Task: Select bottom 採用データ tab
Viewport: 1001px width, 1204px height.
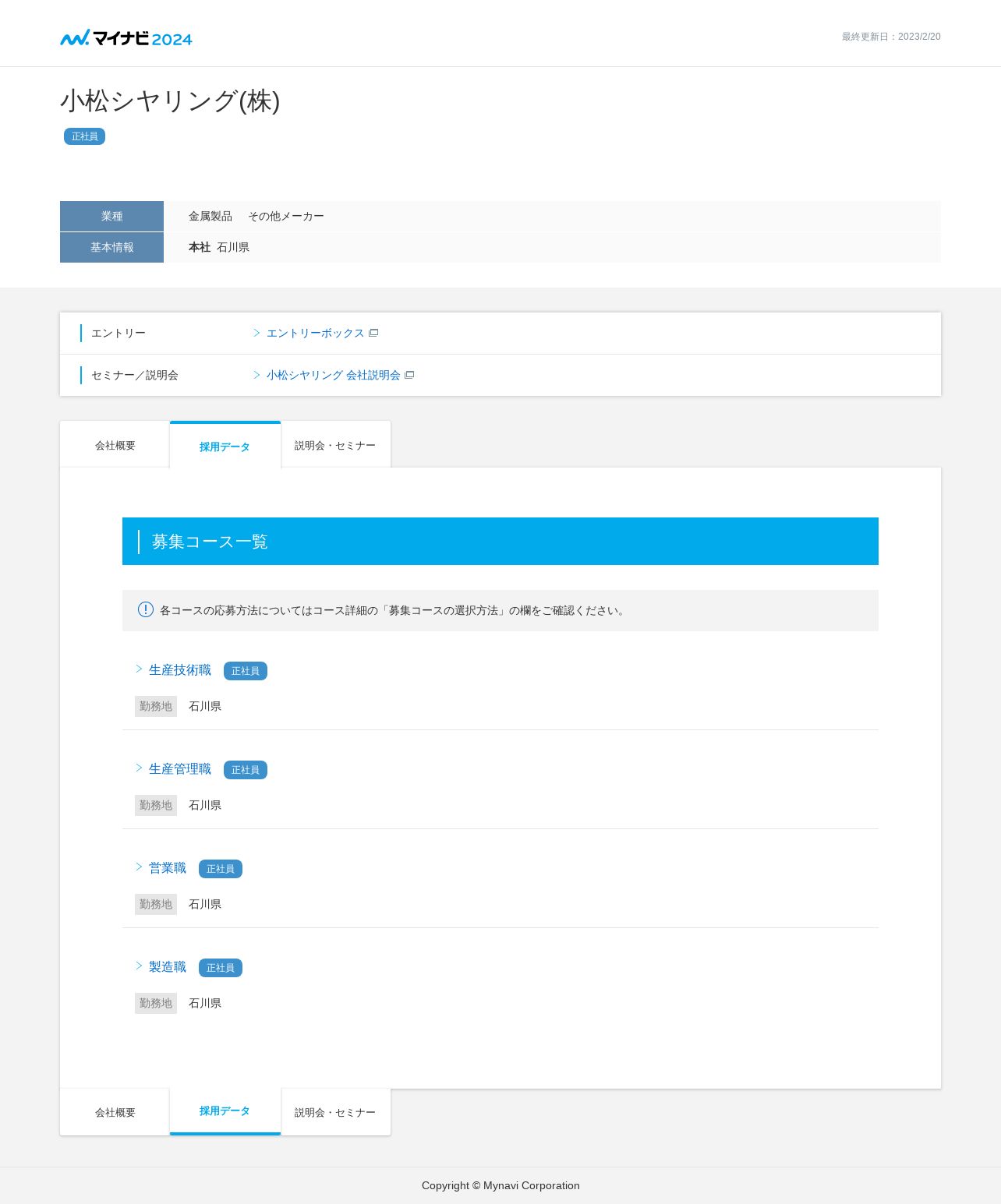Action: coord(225,1111)
